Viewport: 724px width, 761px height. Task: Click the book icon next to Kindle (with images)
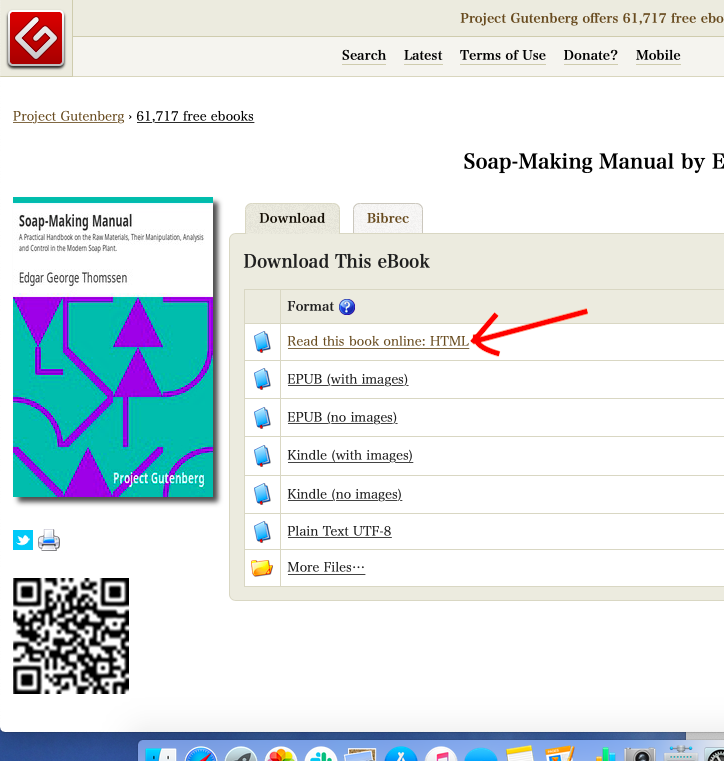coord(262,456)
